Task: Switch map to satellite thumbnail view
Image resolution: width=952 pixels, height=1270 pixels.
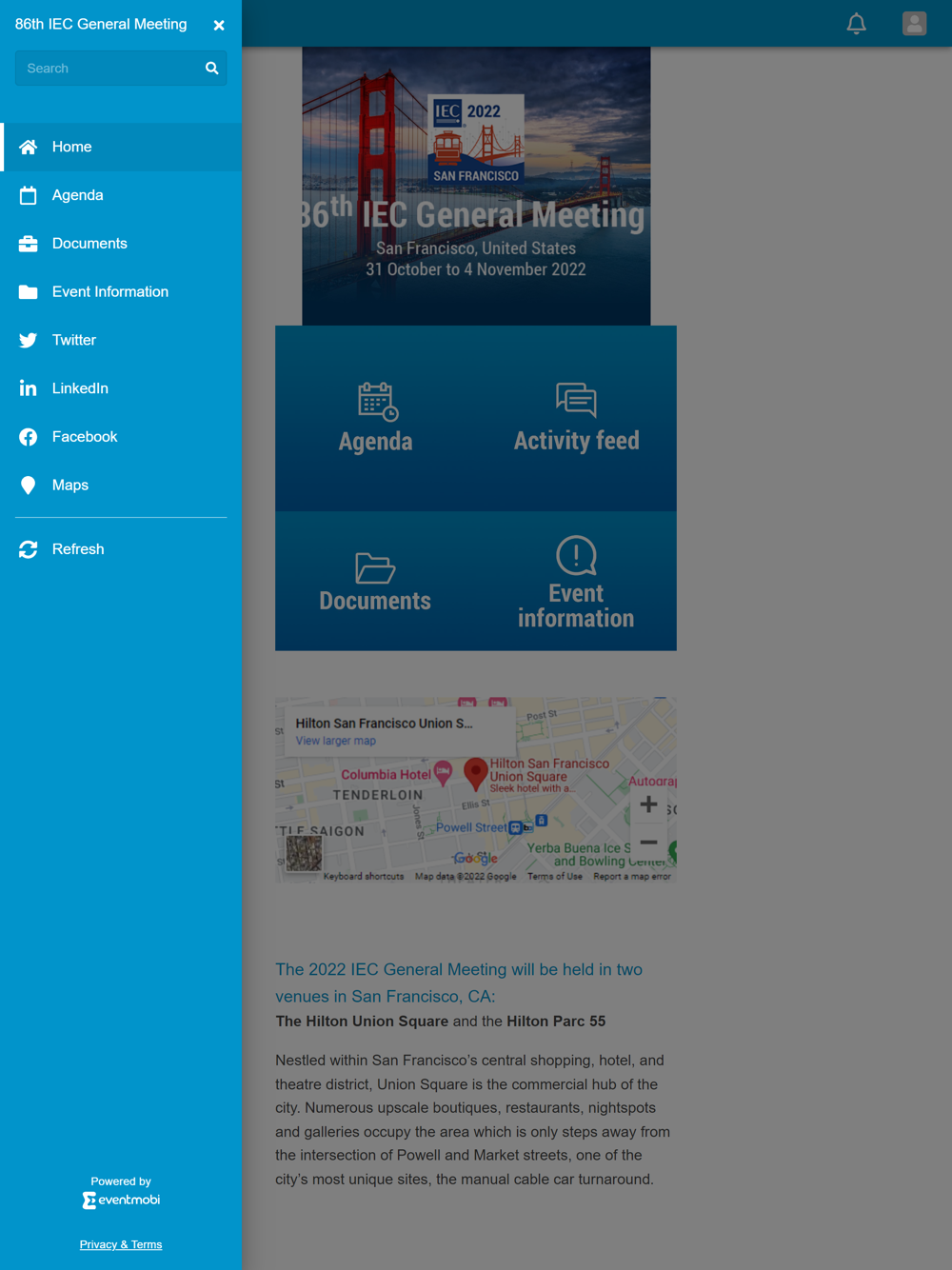Action: 305,854
